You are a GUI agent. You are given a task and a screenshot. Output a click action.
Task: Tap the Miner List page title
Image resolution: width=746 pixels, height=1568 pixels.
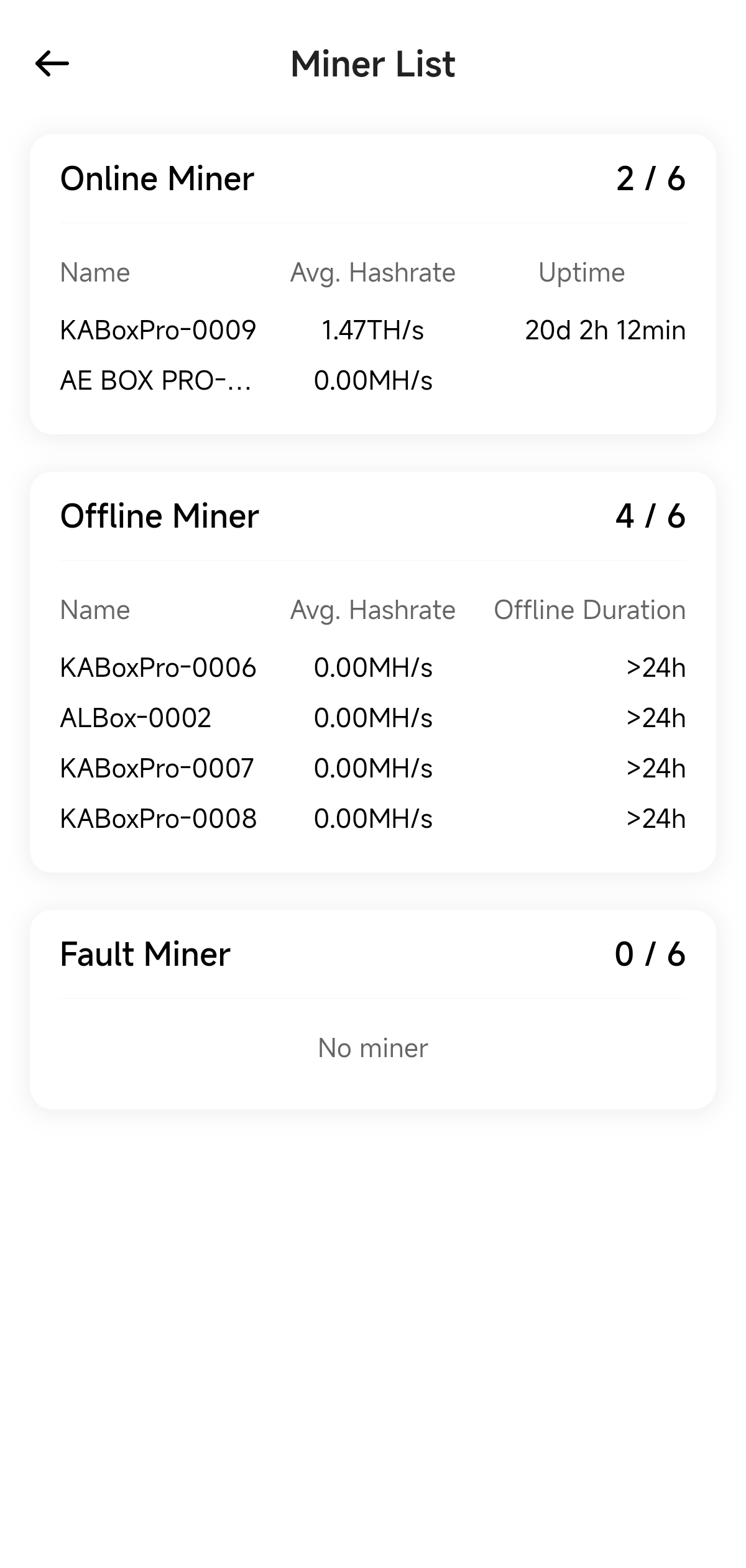point(373,63)
